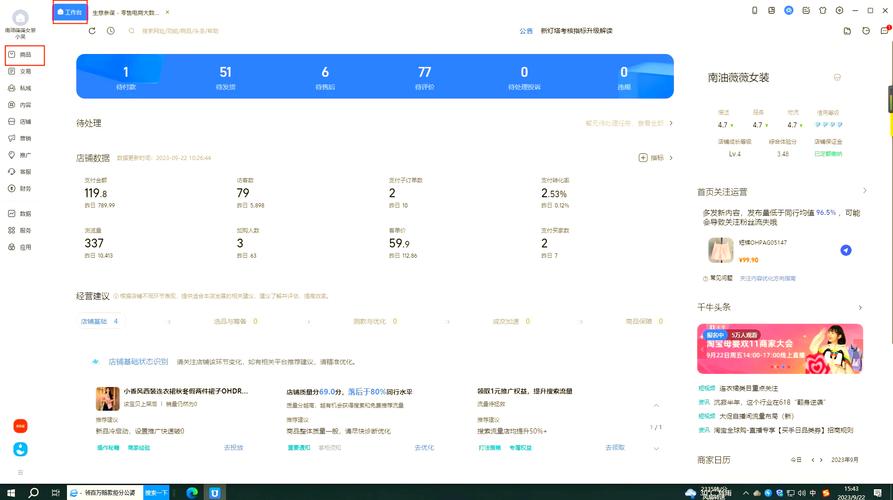Click the blue send icon beside ¥99.90 product
Viewport: 893px width, 500px height.
click(846, 250)
